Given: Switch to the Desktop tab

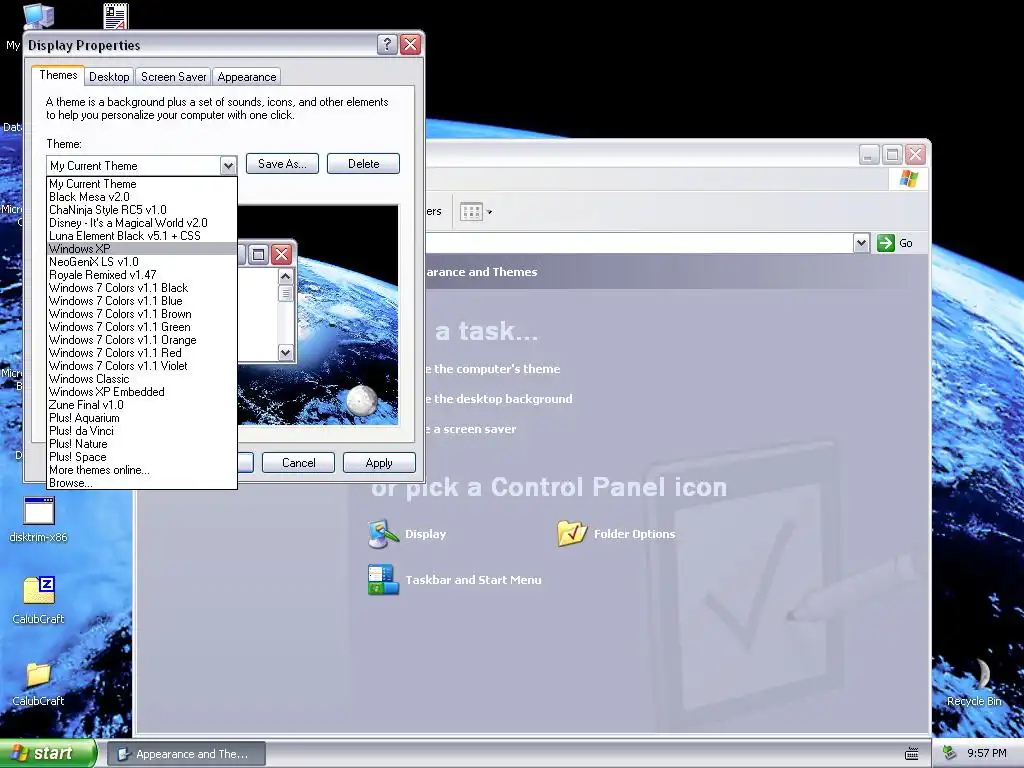Looking at the screenshot, I should click(x=109, y=76).
